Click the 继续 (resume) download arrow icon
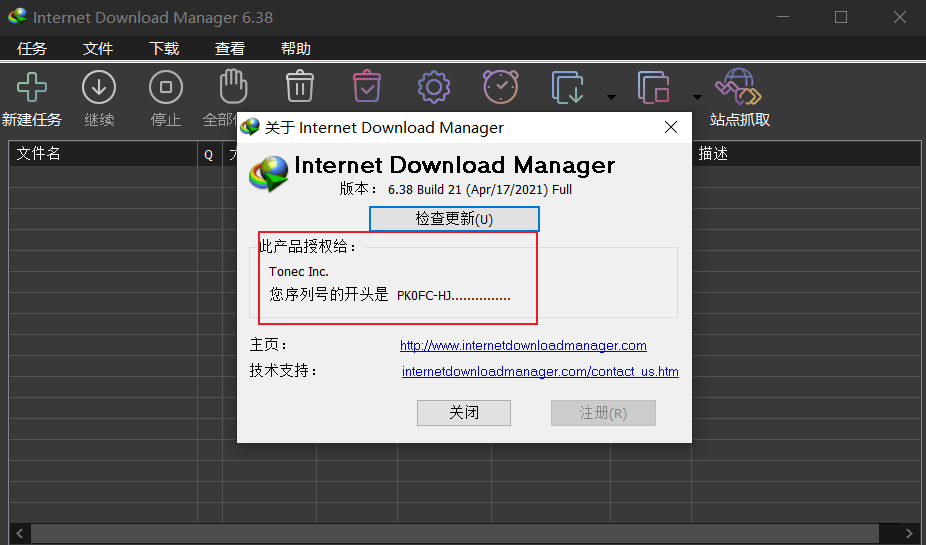926x545 pixels. pos(99,88)
